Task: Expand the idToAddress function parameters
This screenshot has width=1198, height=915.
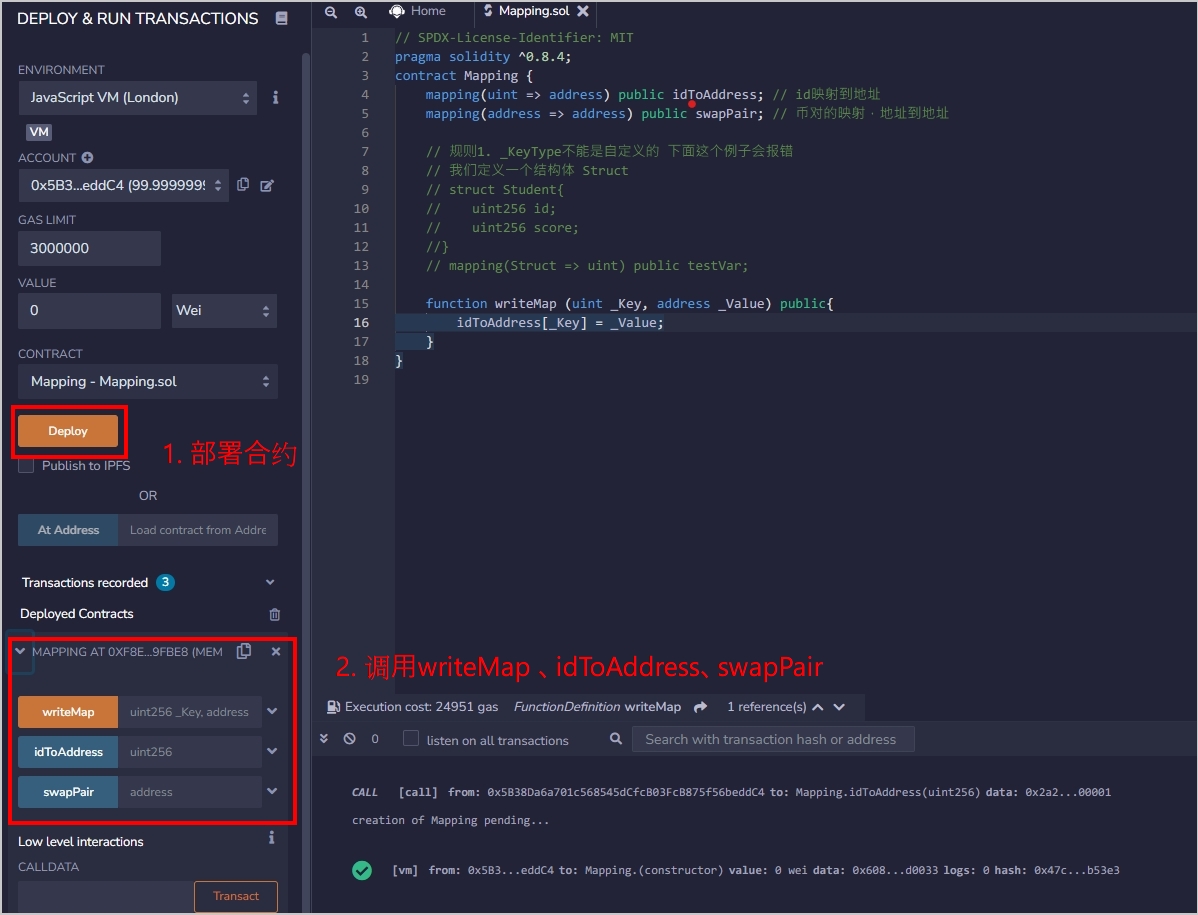Action: pyautogui.click(x=270, y=751)
